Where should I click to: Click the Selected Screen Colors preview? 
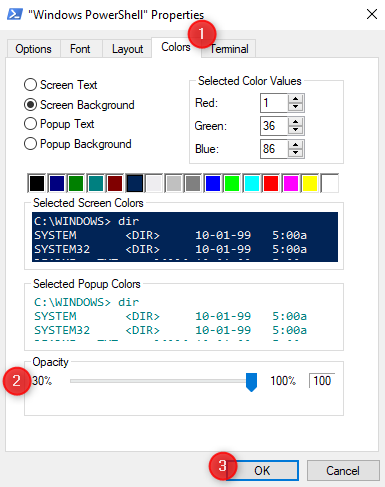point(185,237)
